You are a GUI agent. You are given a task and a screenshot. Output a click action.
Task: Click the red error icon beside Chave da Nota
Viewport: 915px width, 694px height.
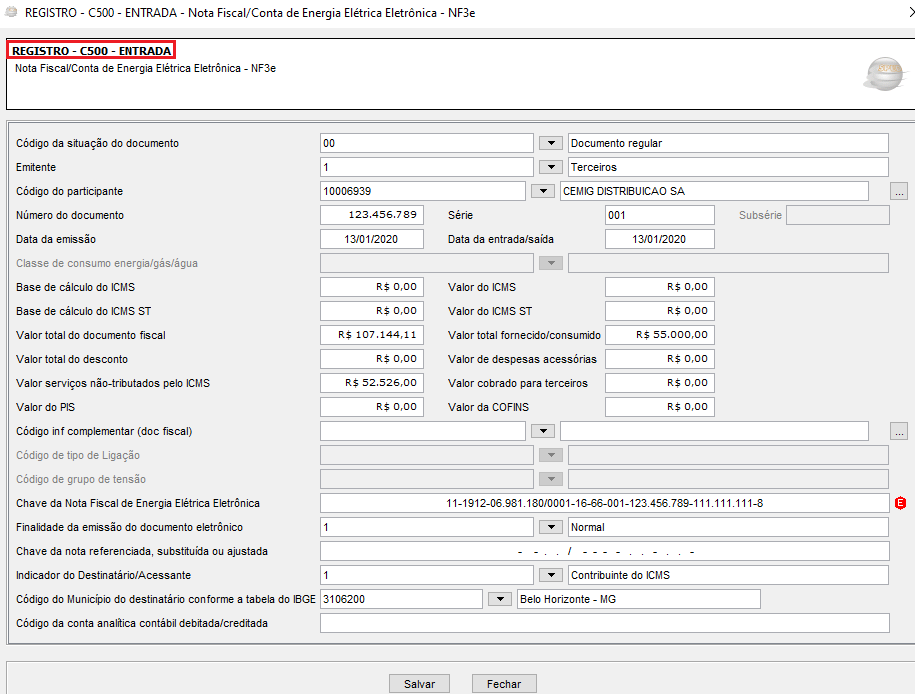point(900,503)
